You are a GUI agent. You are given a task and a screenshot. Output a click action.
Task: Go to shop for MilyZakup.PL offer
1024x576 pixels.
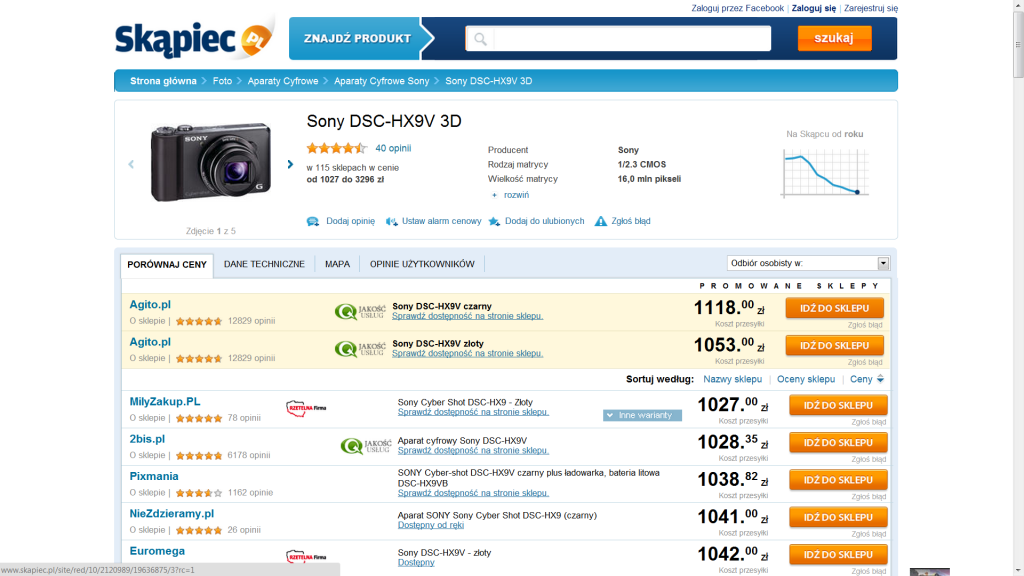point(839,406)
